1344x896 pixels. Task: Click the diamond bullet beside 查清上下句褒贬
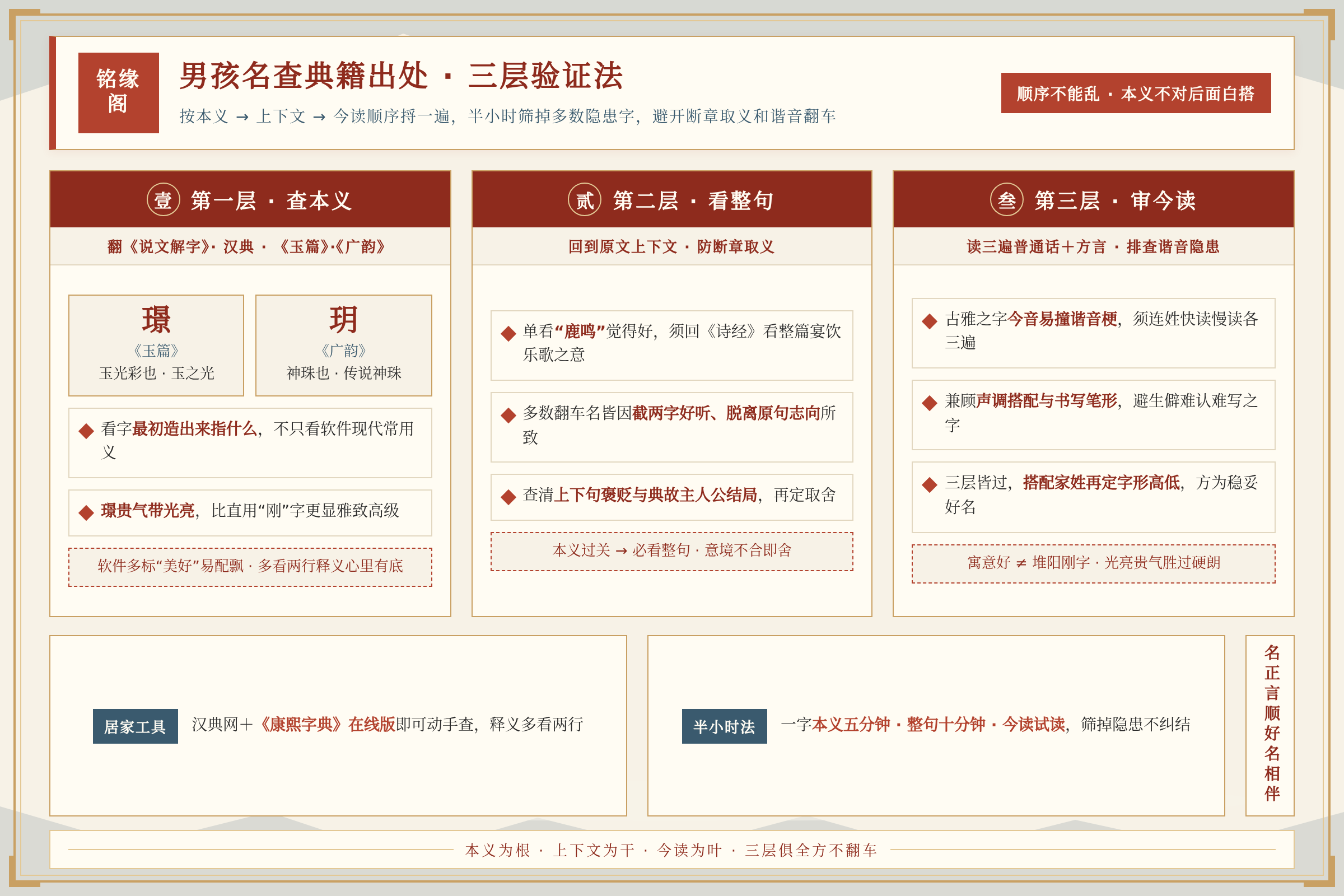click(508, 497)
